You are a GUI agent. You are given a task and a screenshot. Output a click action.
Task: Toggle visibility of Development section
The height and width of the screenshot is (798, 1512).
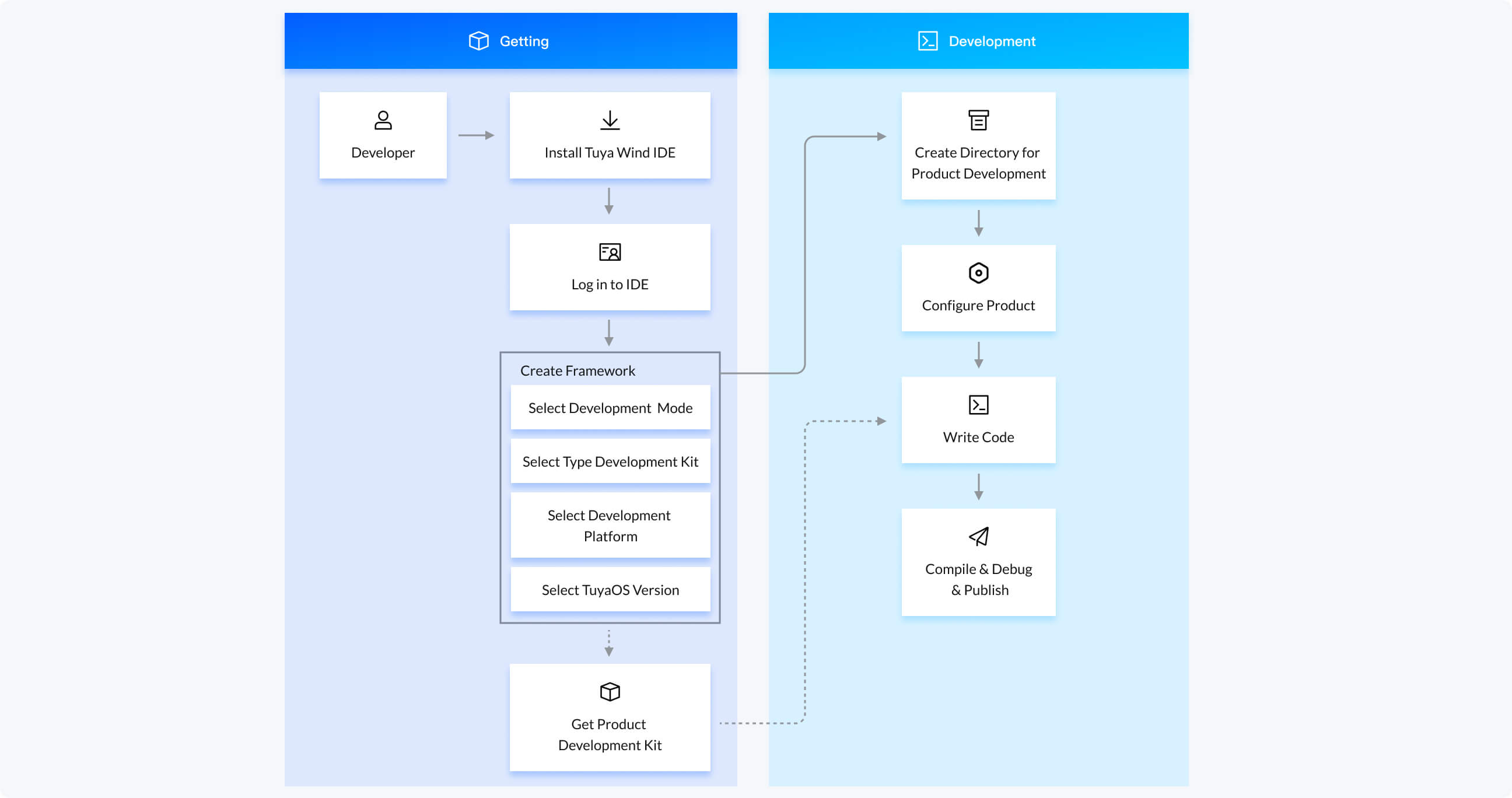click(979, 40)
